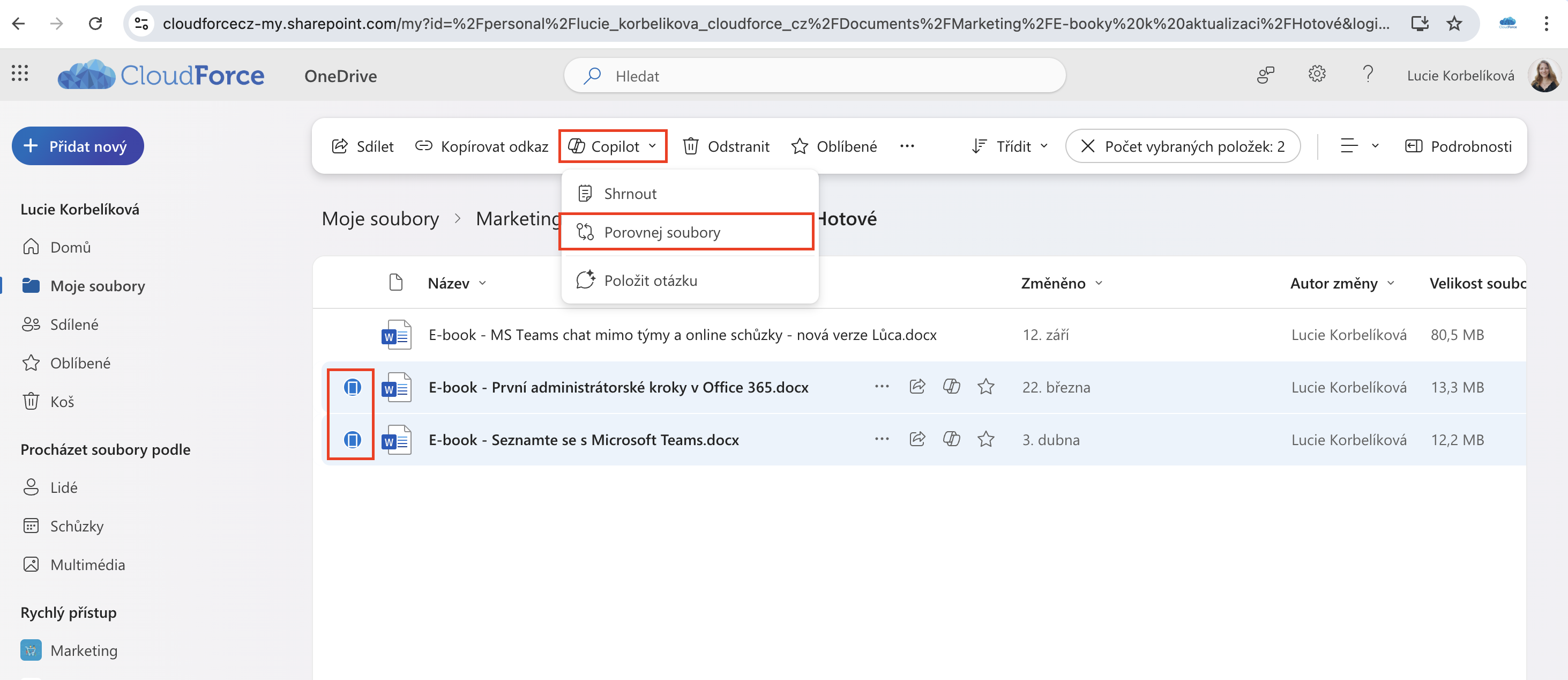
Task: Open the Třídit sort dropdown
Action: click(1011, 146)
